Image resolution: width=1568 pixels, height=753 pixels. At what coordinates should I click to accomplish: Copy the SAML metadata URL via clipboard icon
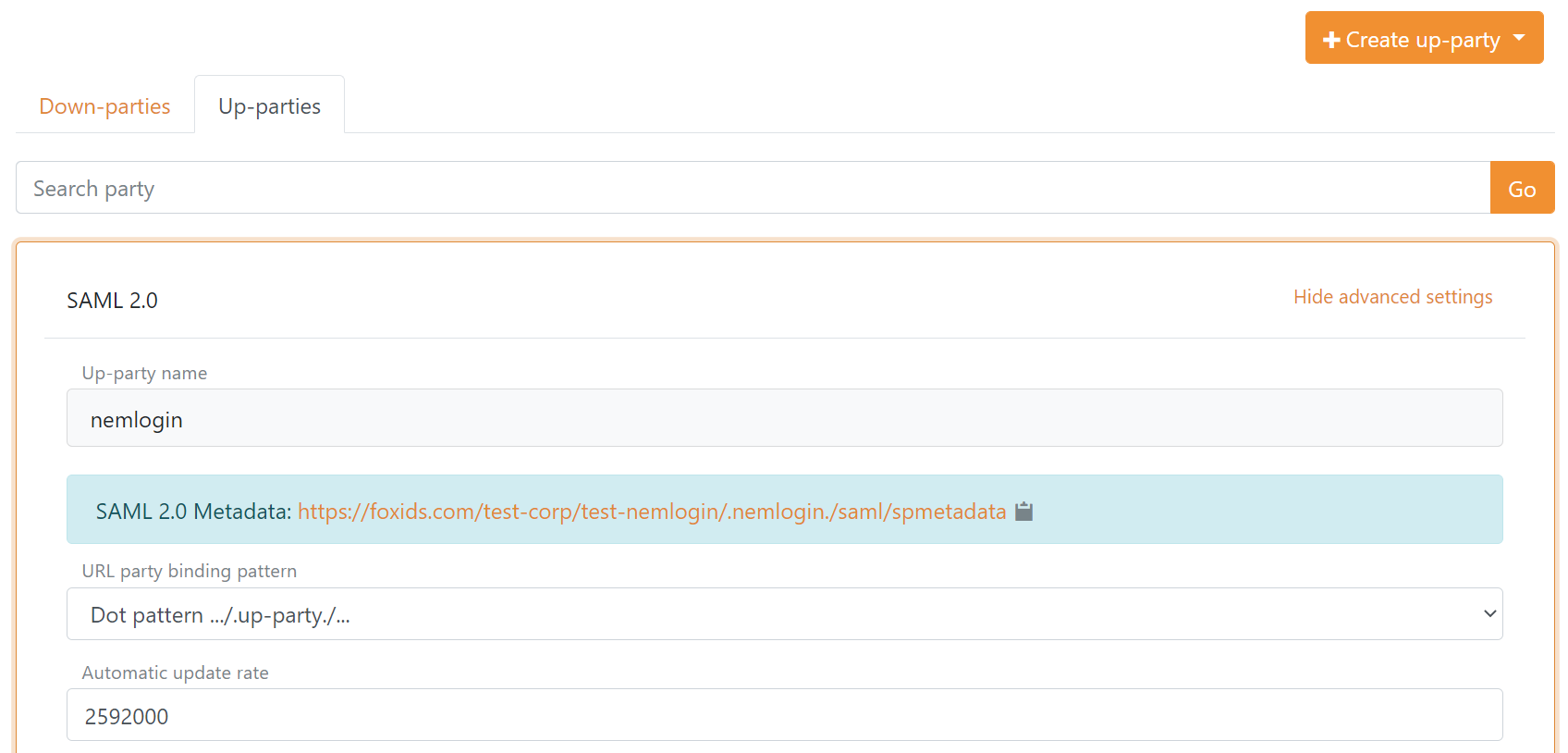pyautogui.click(x=1023, y=512)
